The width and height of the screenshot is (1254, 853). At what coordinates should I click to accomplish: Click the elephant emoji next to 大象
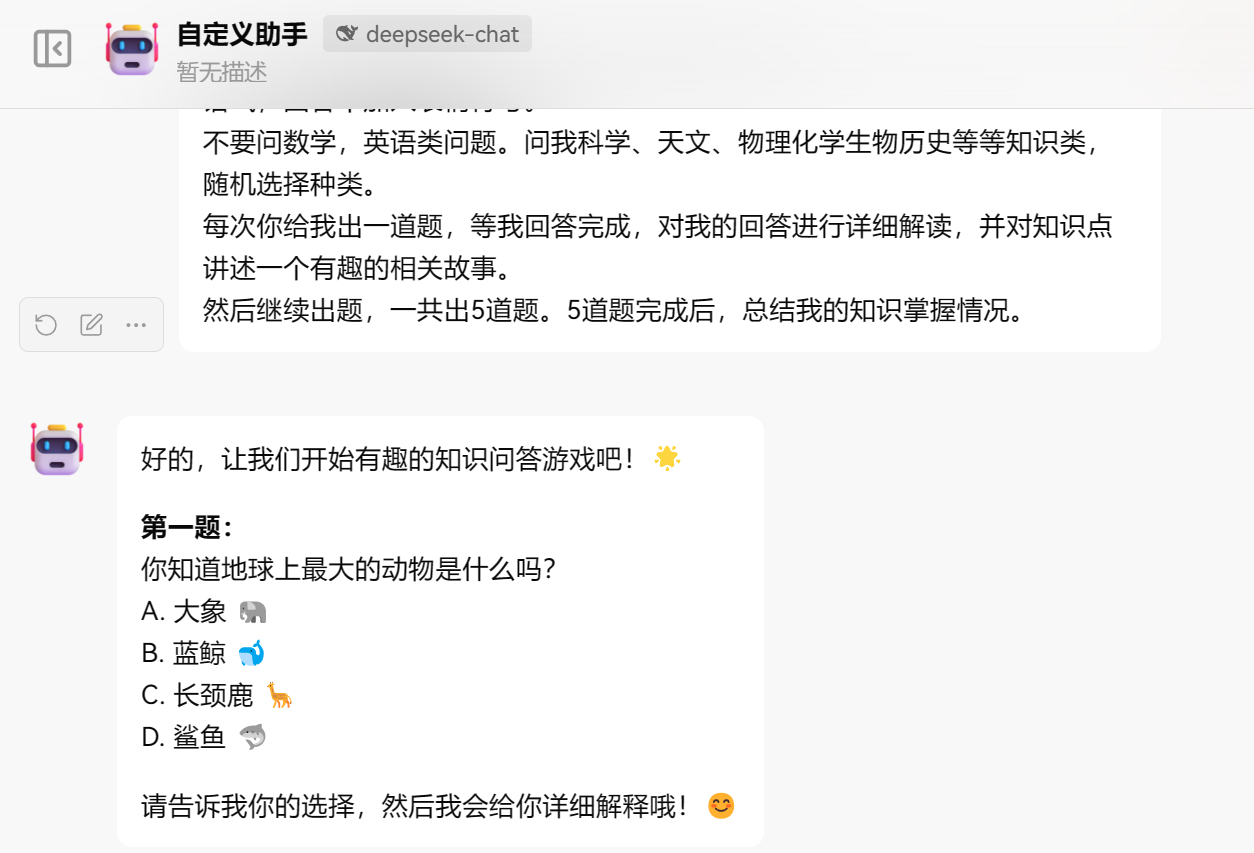pos(253,611)
